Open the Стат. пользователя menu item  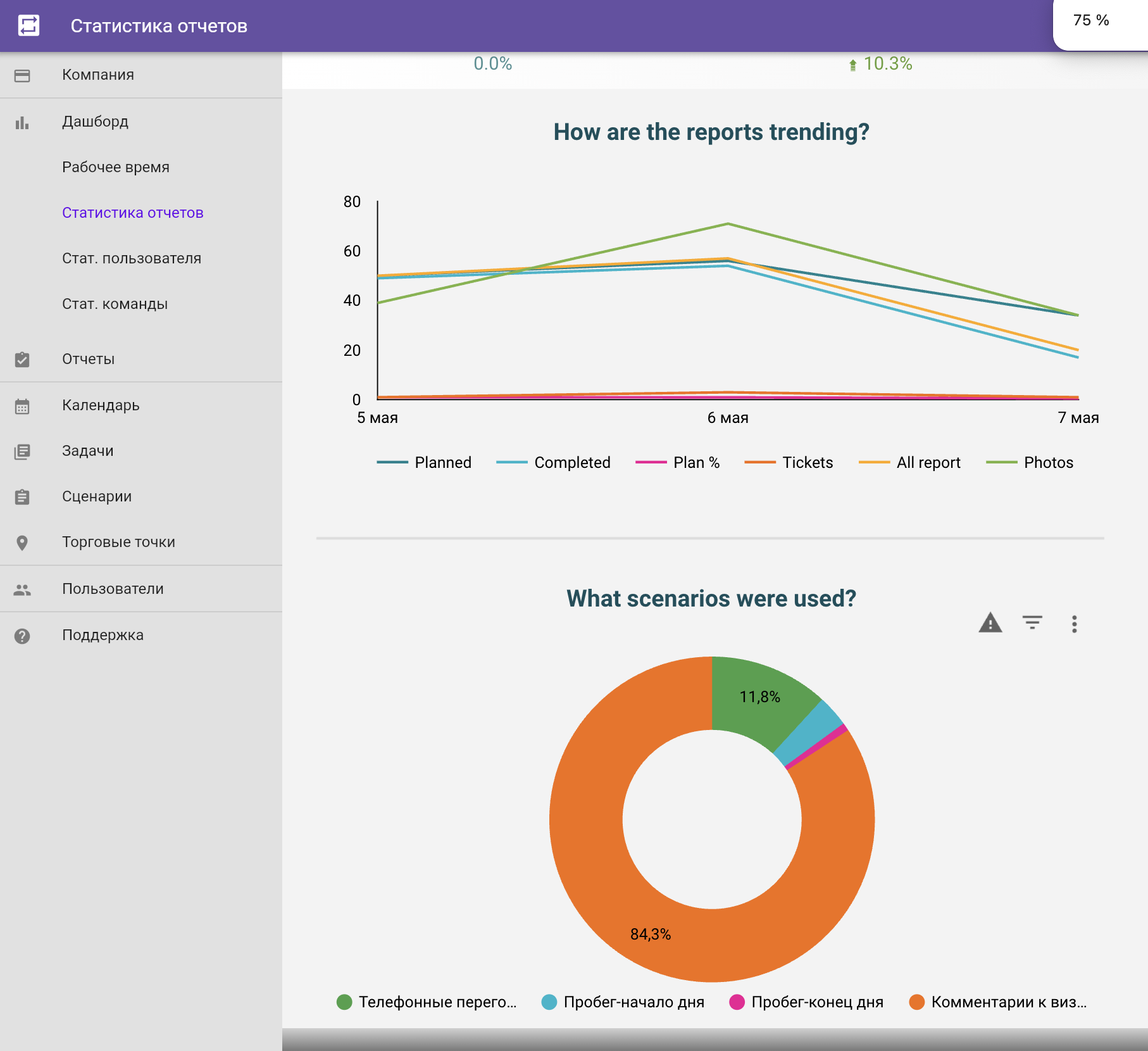pyautogui.click(x=132, y=258)
